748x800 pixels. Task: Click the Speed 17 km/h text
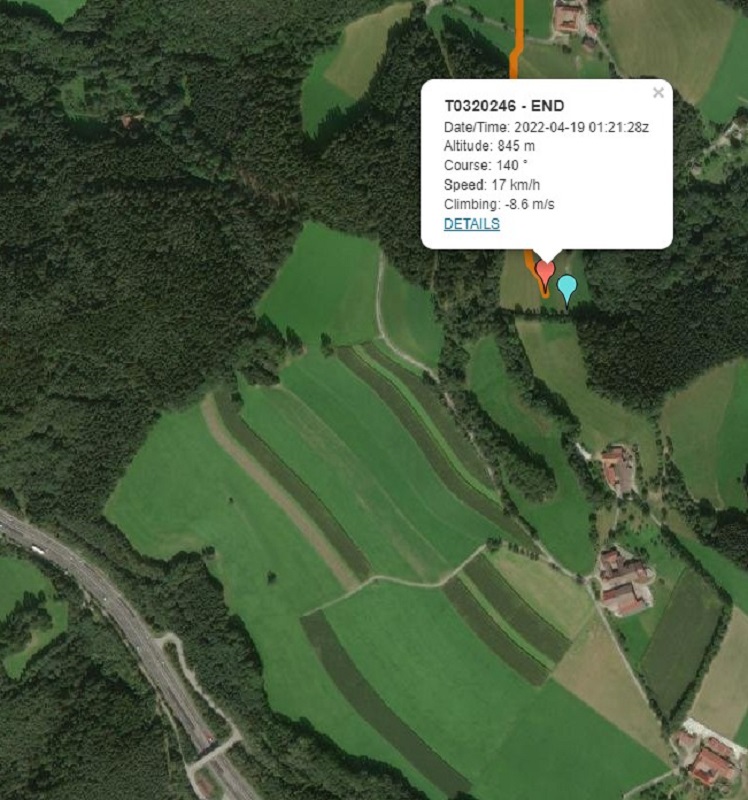click(492, 185)
